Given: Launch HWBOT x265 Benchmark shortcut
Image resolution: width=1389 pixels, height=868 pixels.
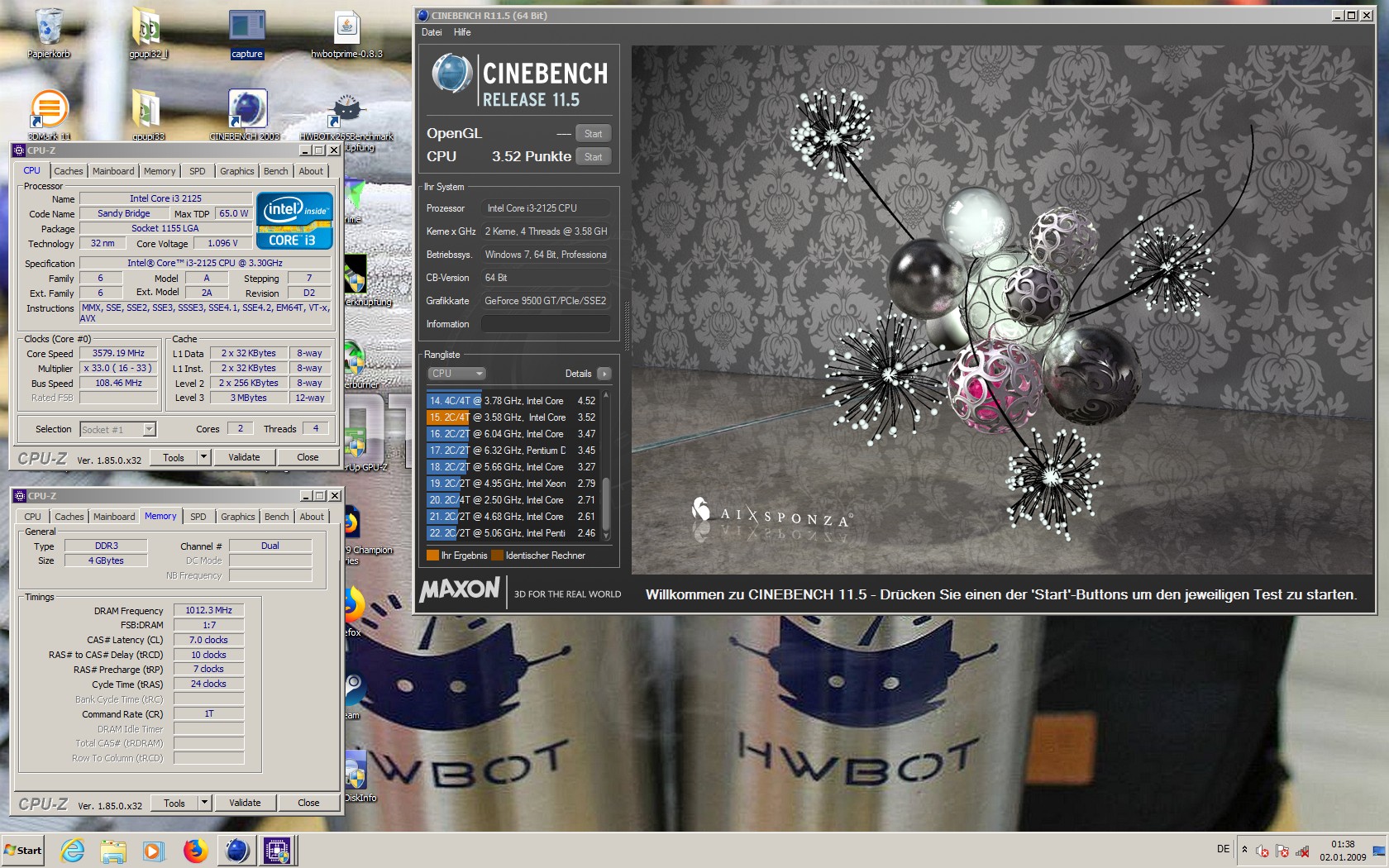Looking at the screenshot, I should tap(346, 114).
